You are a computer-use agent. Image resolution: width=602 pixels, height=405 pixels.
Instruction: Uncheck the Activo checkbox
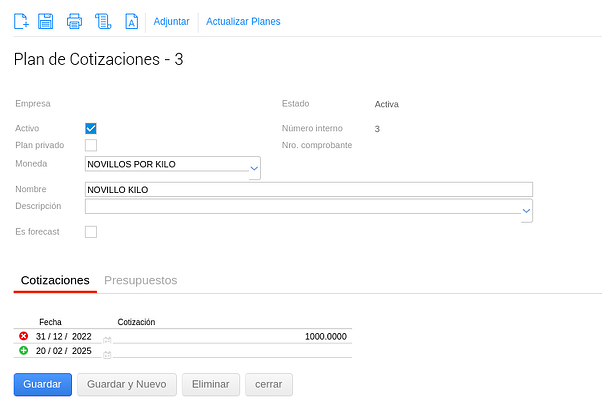coord(91,128)
